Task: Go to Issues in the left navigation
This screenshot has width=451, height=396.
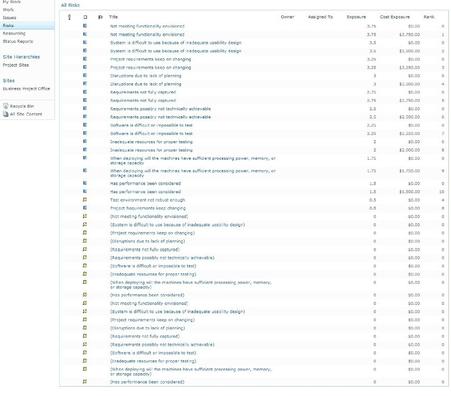Action: (9, 17)
